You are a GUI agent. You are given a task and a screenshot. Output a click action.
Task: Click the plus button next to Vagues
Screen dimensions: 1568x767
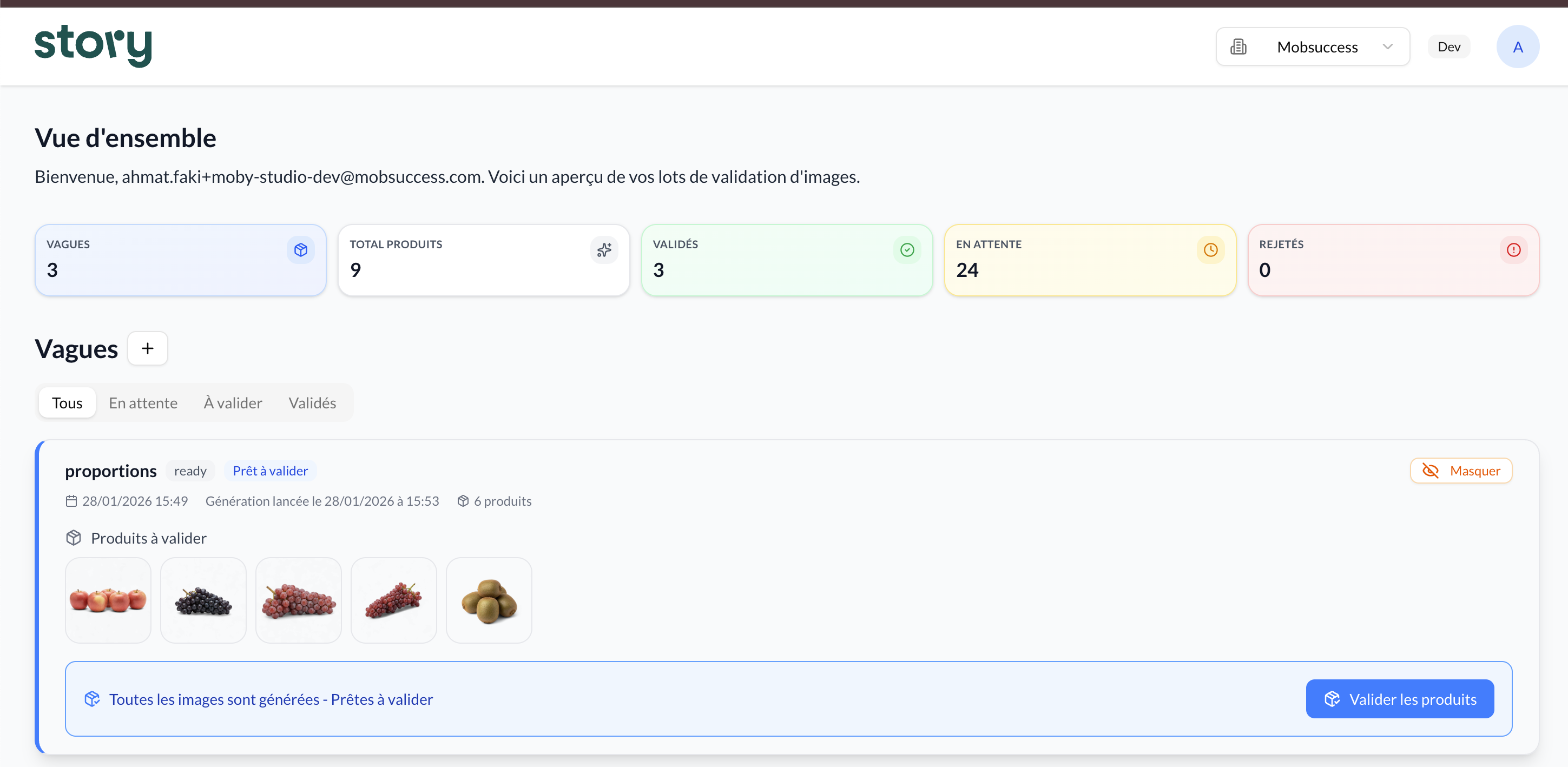click(147, 348)
